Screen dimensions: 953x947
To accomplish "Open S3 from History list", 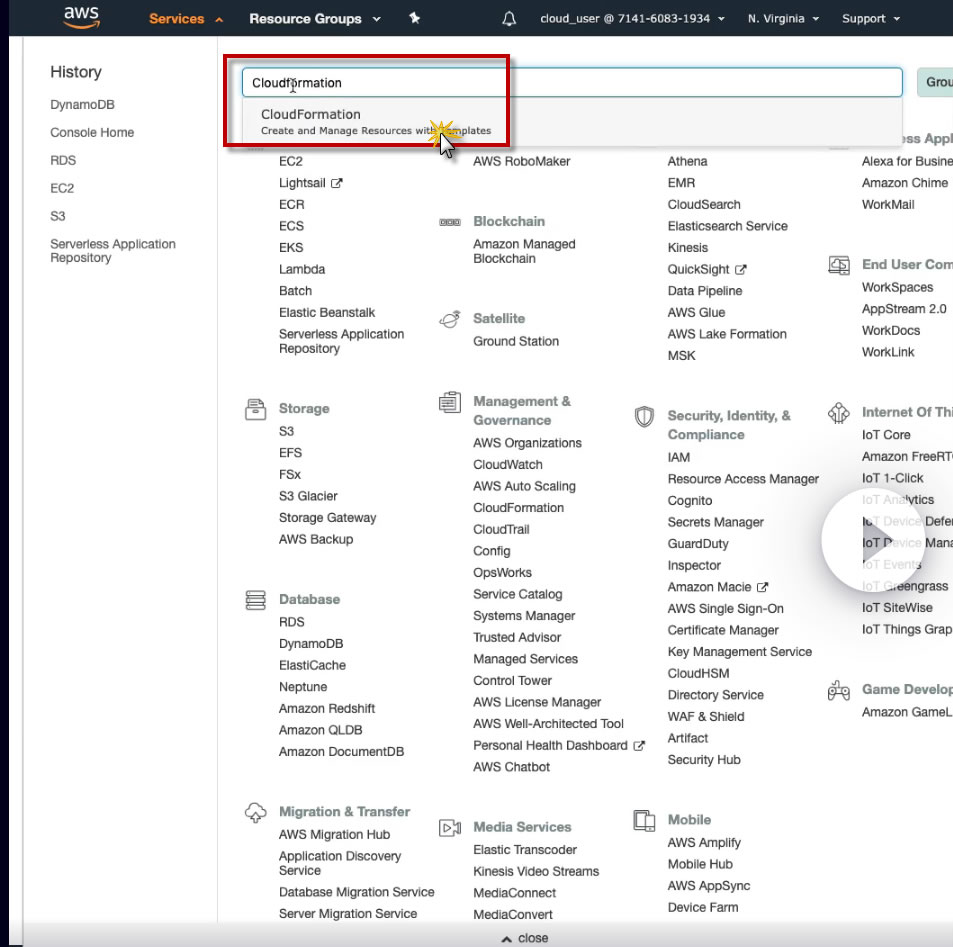I will tap(57, 216).
